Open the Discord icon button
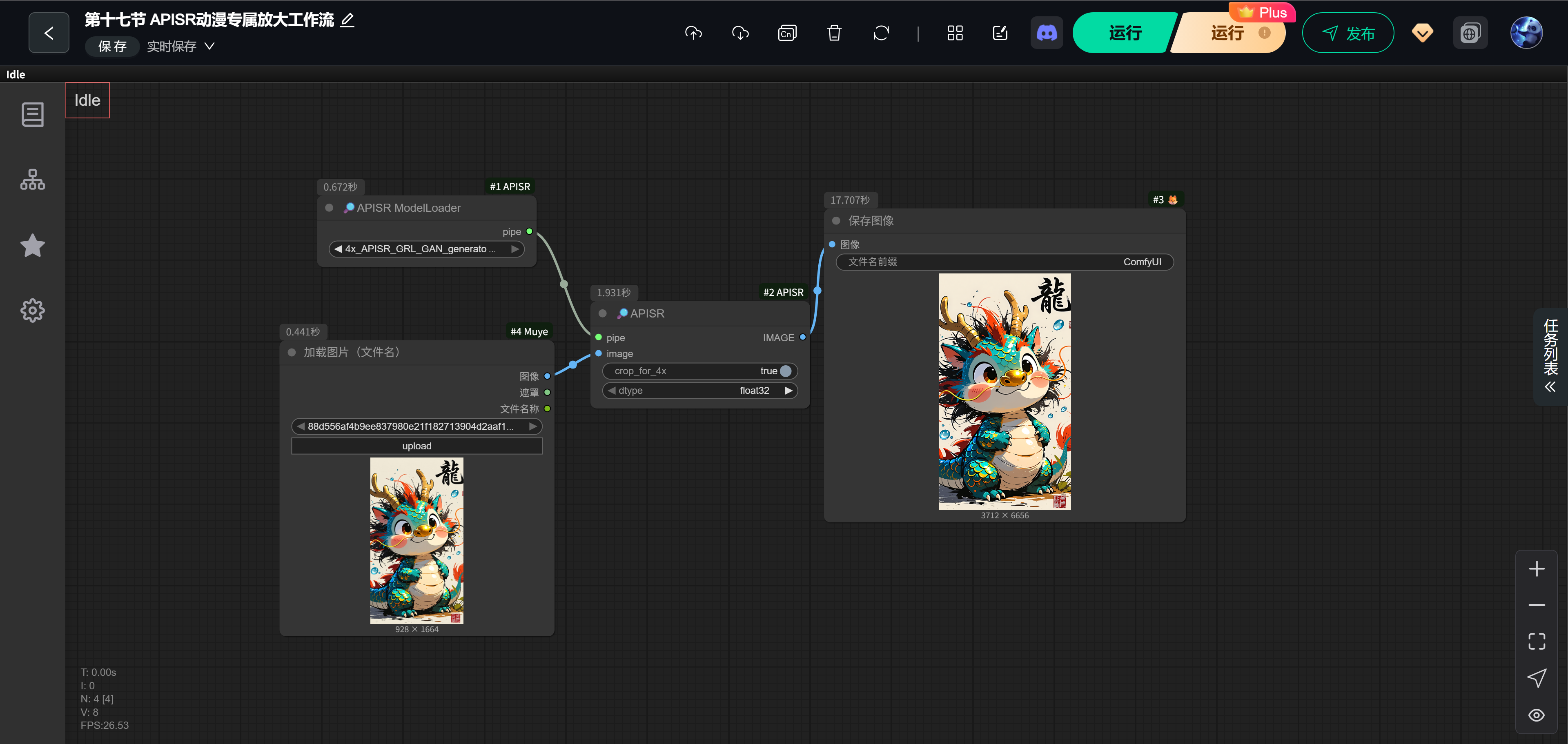 point(1046,33)
